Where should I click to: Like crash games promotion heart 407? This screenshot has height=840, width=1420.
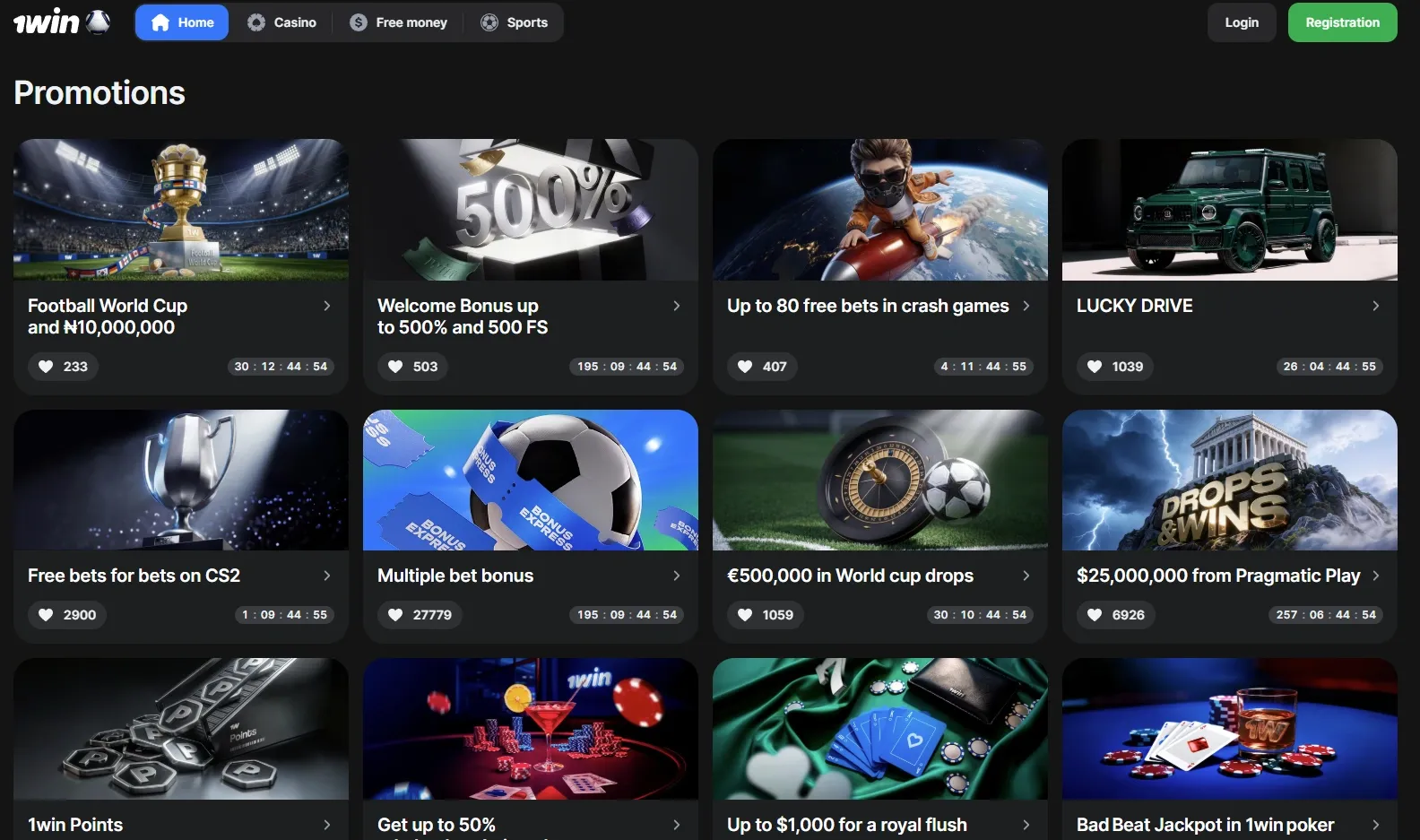pyautogui.click(x=762, y=366)
